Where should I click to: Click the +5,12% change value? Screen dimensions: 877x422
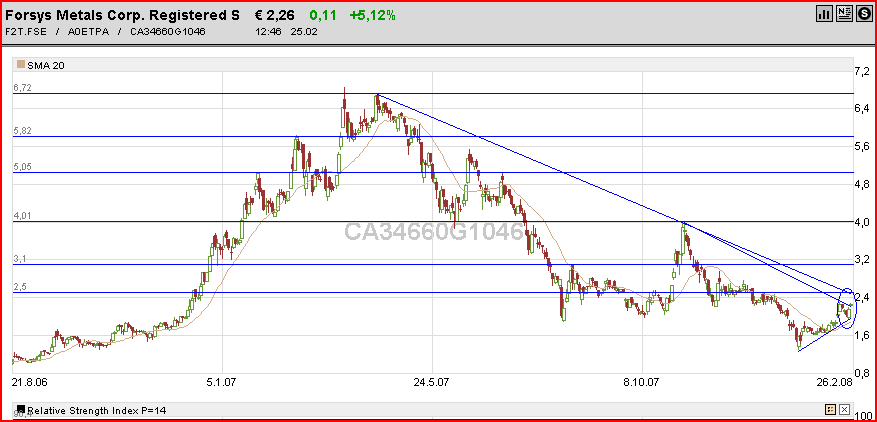click(x=373, y=15)
